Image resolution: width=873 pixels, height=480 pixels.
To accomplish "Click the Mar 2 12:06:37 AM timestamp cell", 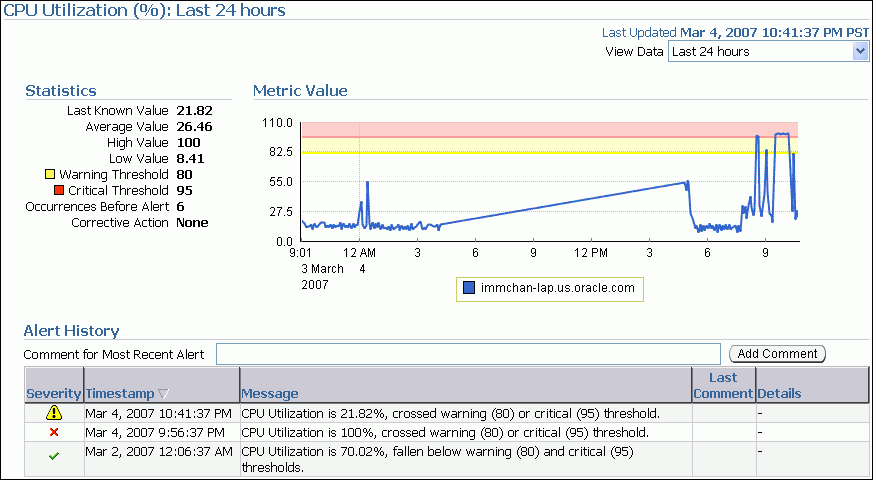I will pos(159,451).
